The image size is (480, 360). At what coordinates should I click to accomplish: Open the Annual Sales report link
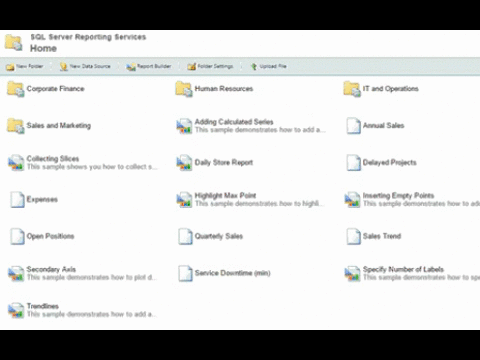(383, 126)
